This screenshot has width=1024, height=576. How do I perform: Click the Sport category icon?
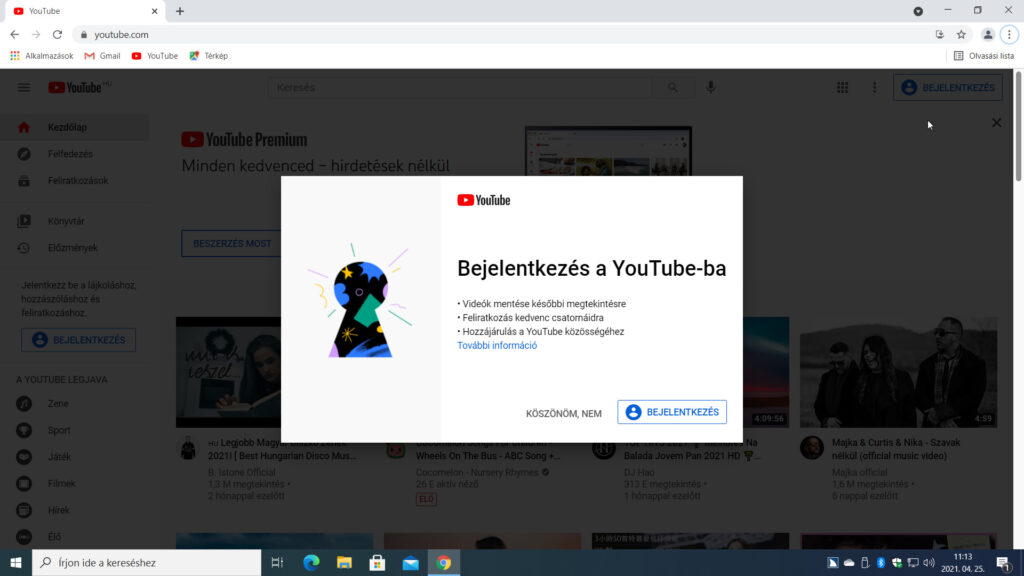tap(24, 430)
